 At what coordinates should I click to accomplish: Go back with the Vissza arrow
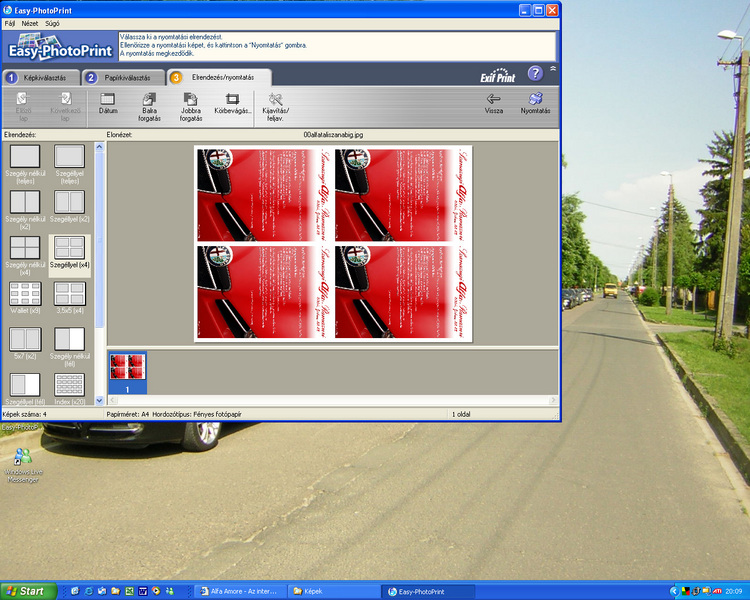pyautogui.click(x=494, y=103)
